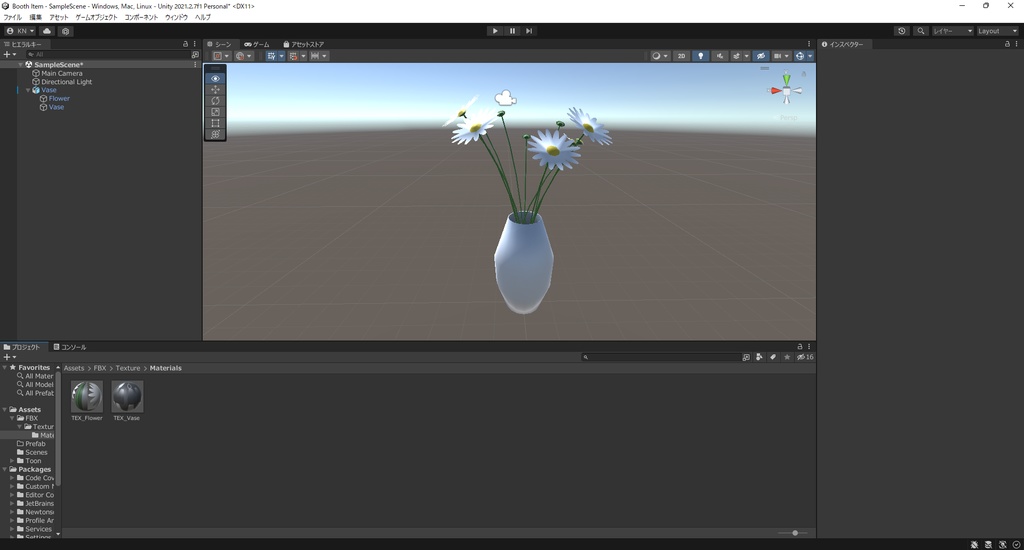Select the Rect tool in scene overlay
This screenshot has height=550, width=1024.
215,123
